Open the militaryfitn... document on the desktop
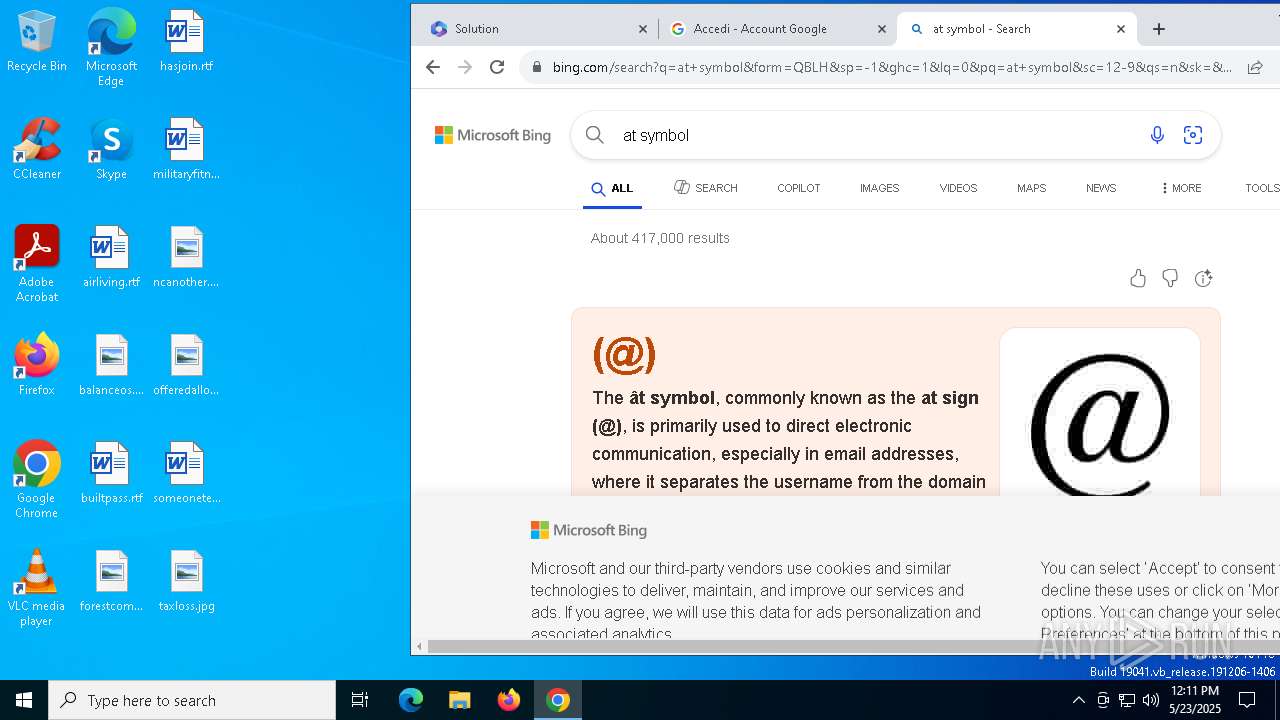The height and width of the screenshot is (720, 1280). tap(186, 150)
